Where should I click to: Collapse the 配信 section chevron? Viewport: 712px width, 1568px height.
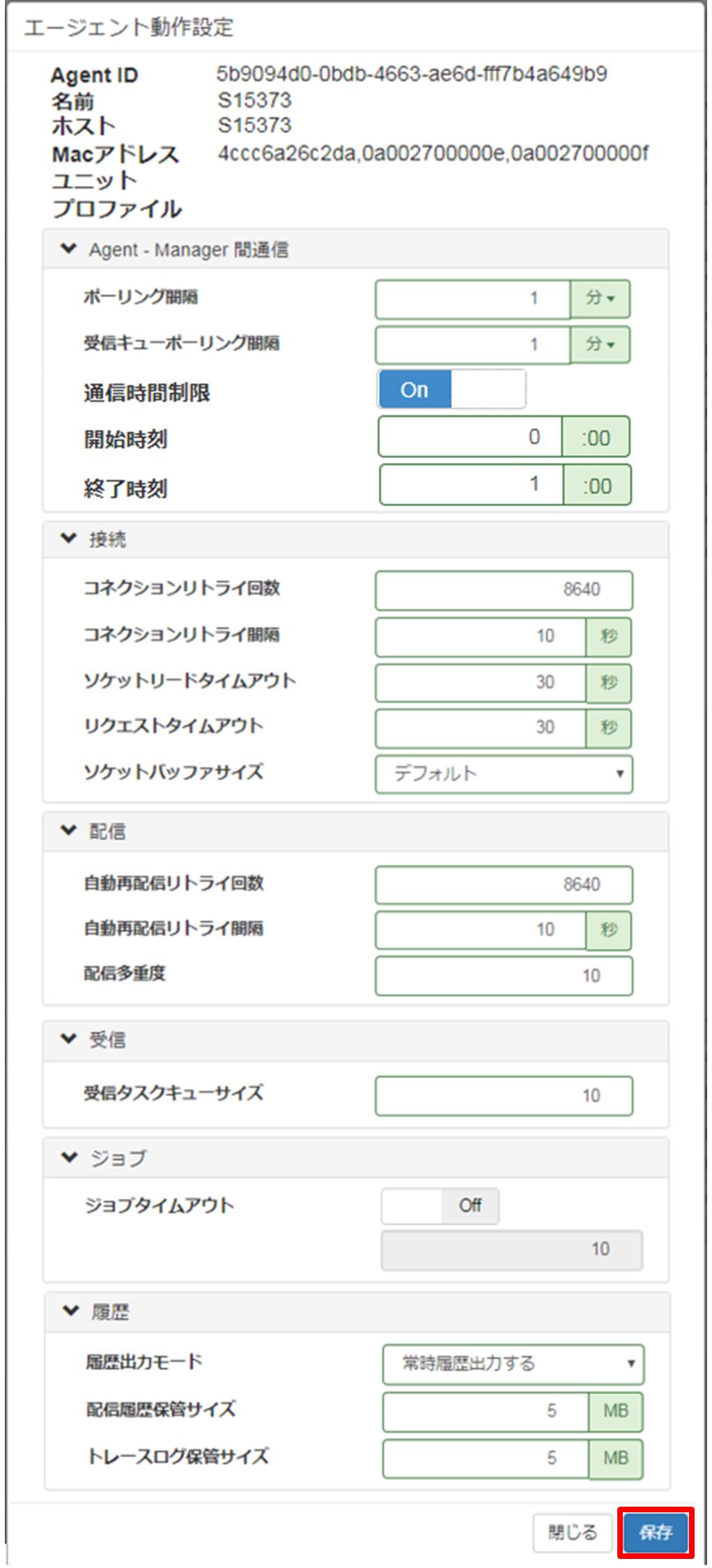68,830
